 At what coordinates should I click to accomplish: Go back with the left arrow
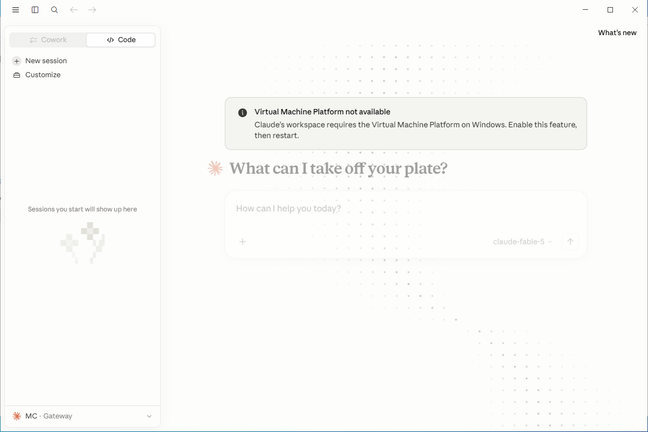point(74,10)
